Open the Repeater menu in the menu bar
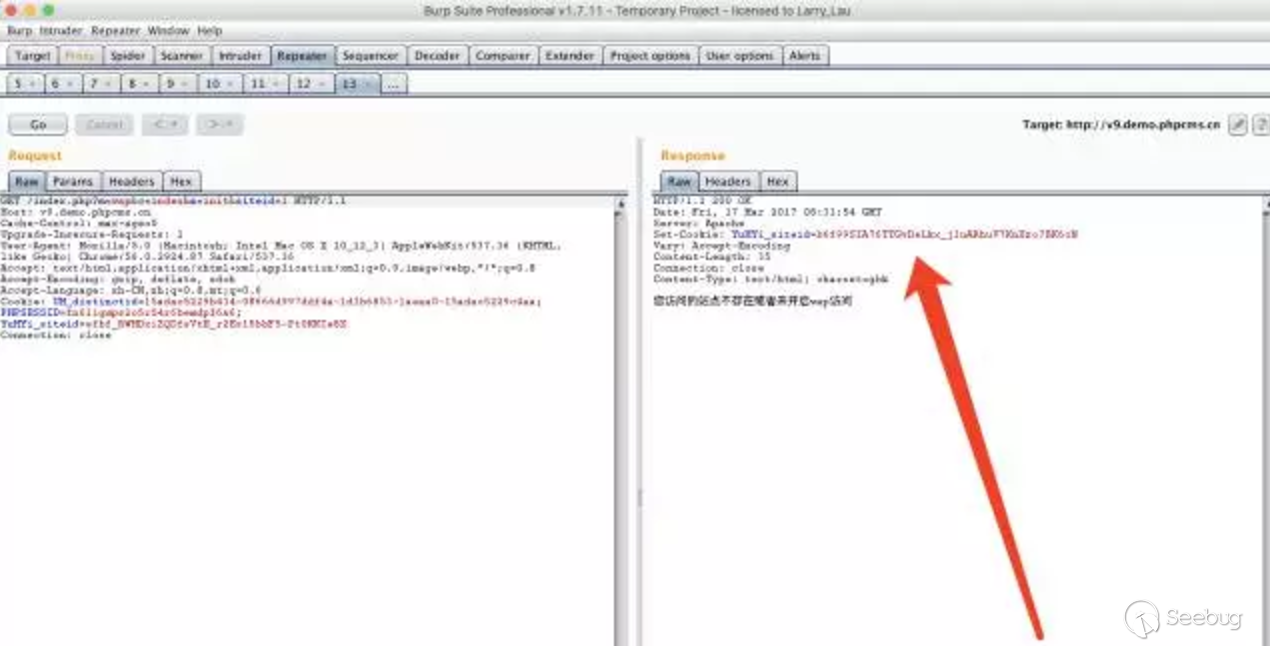1270x646 pixels. [115, 31]
